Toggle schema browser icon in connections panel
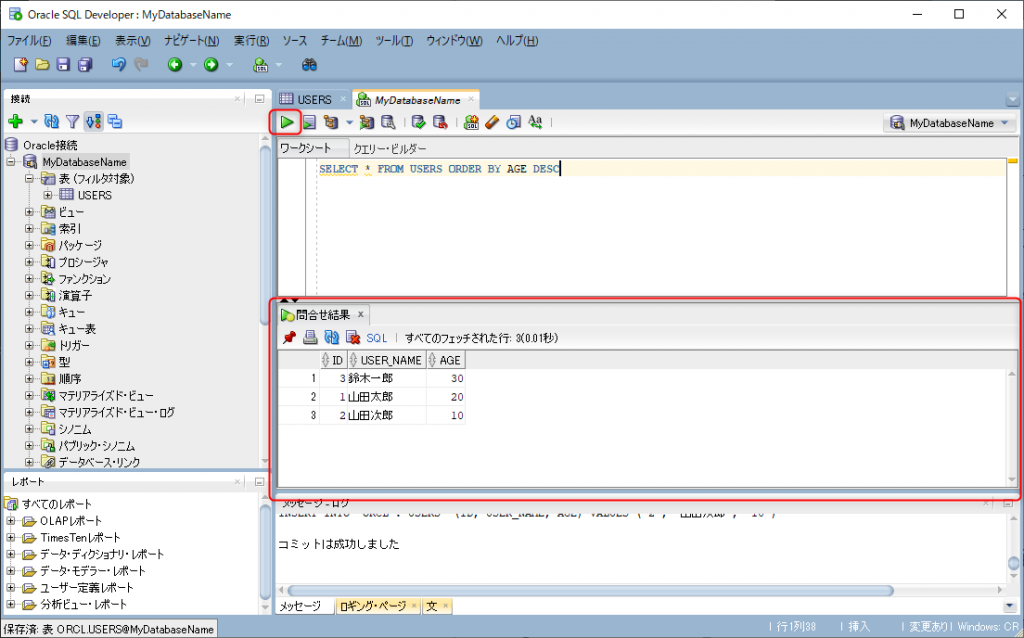 (93, 121)
